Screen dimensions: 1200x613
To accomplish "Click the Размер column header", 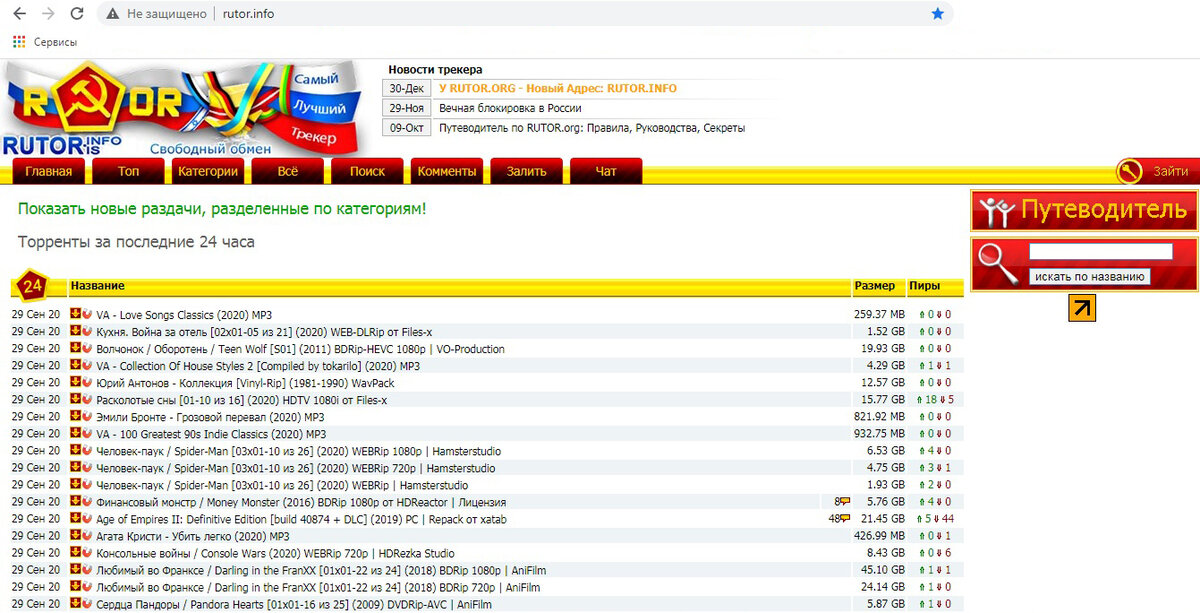I will (x=875, y=286).
